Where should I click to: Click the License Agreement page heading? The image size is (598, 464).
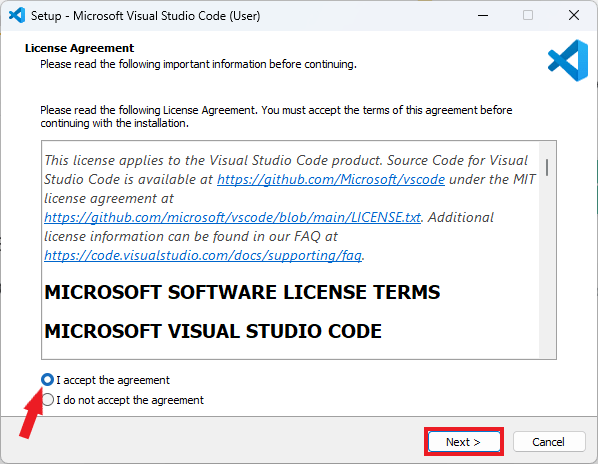point(79,48)
